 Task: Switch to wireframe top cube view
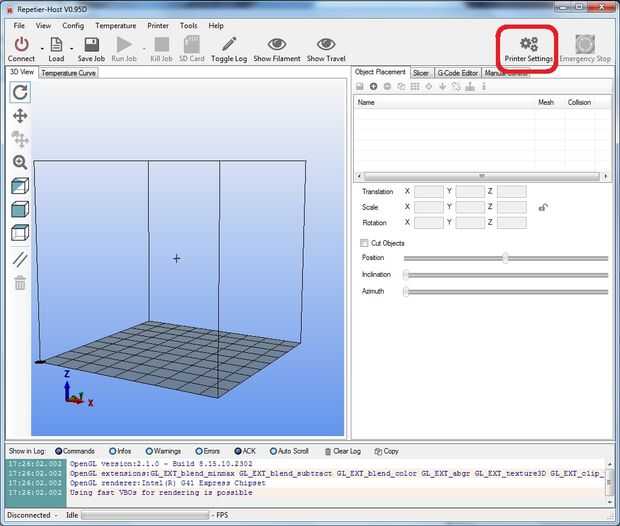click(20, 232)
